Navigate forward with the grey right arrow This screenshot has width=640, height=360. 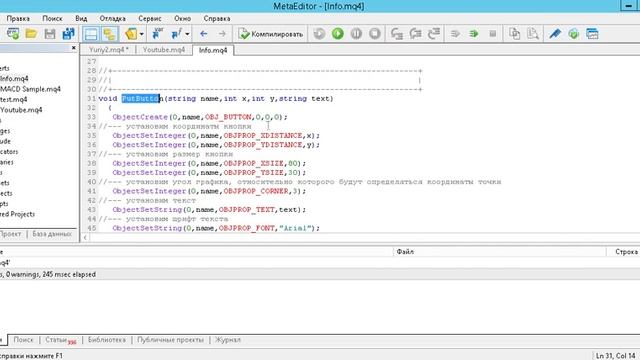click(x=222, y=34)
